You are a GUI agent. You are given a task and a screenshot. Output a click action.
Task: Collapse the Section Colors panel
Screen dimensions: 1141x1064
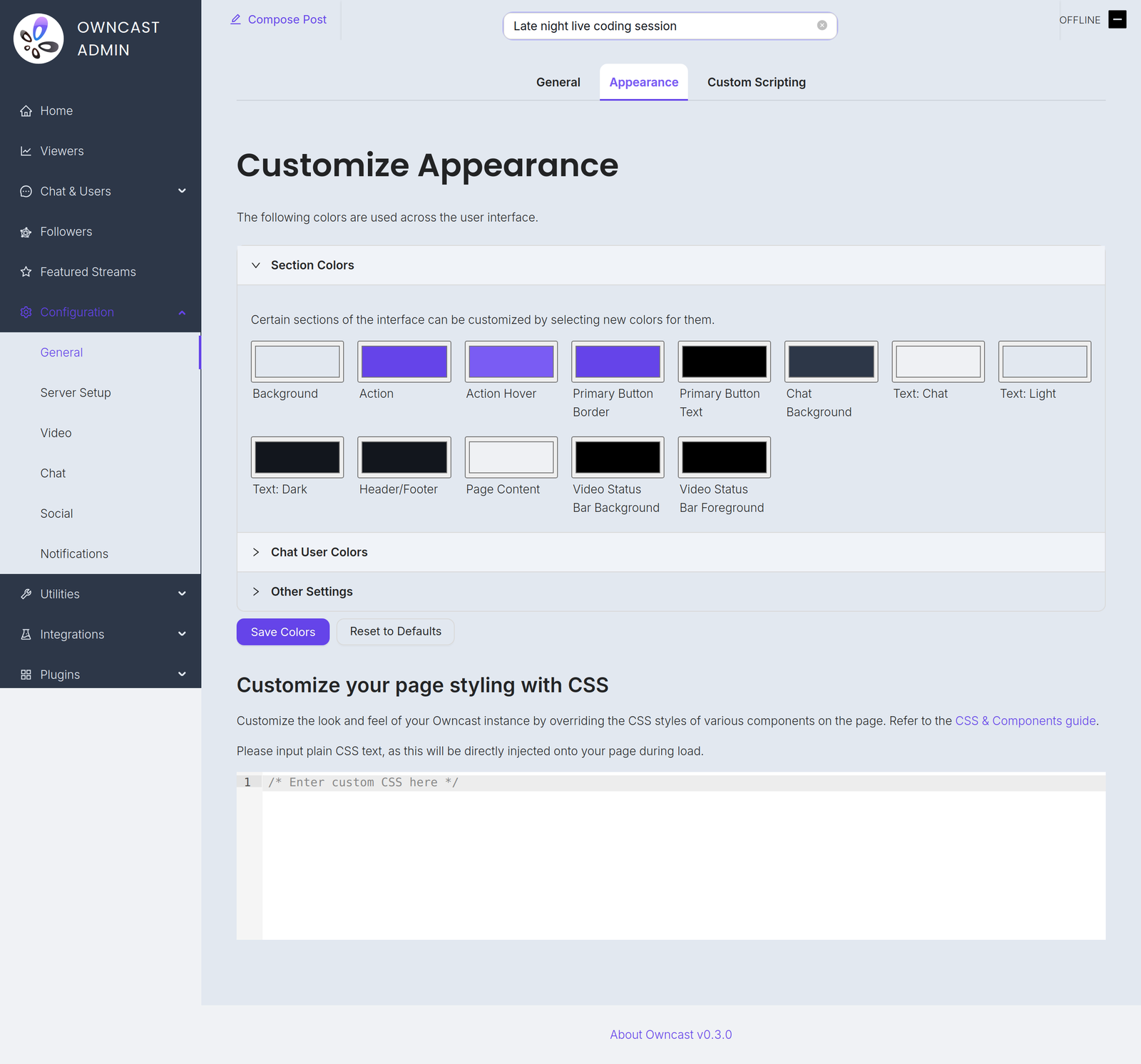(x=671, y=265)
